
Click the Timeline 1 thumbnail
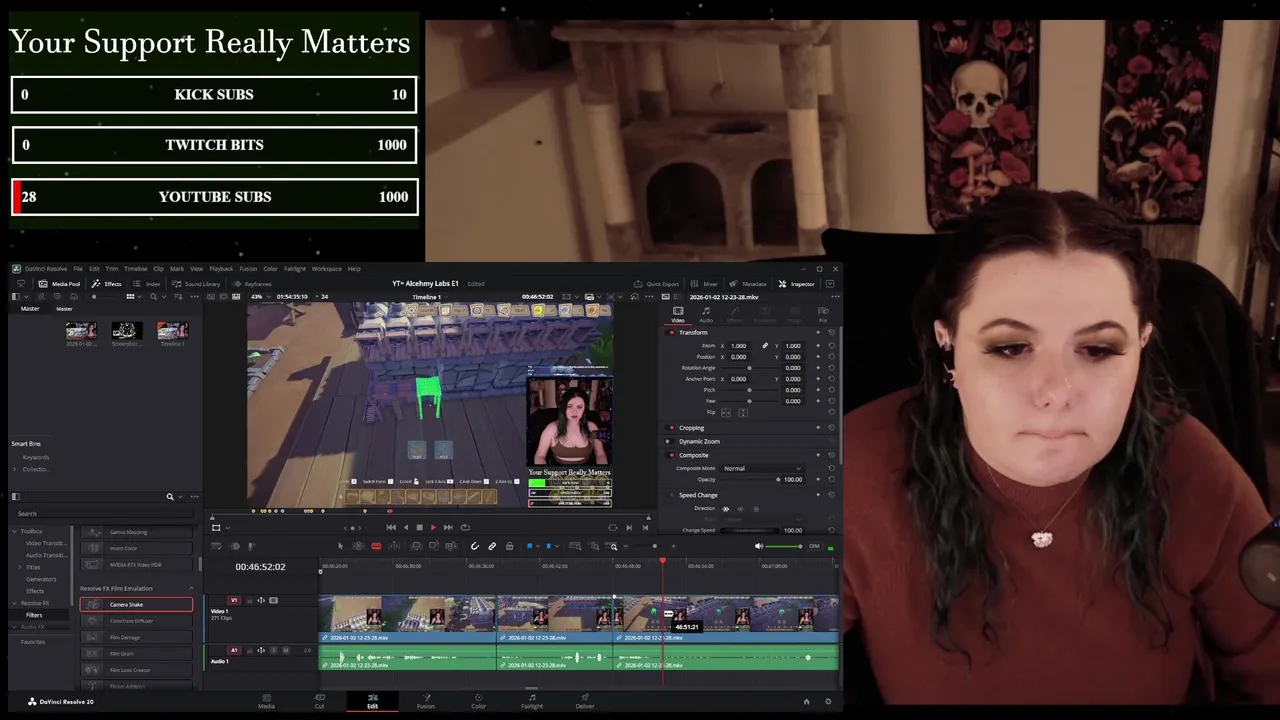[172, 330]
